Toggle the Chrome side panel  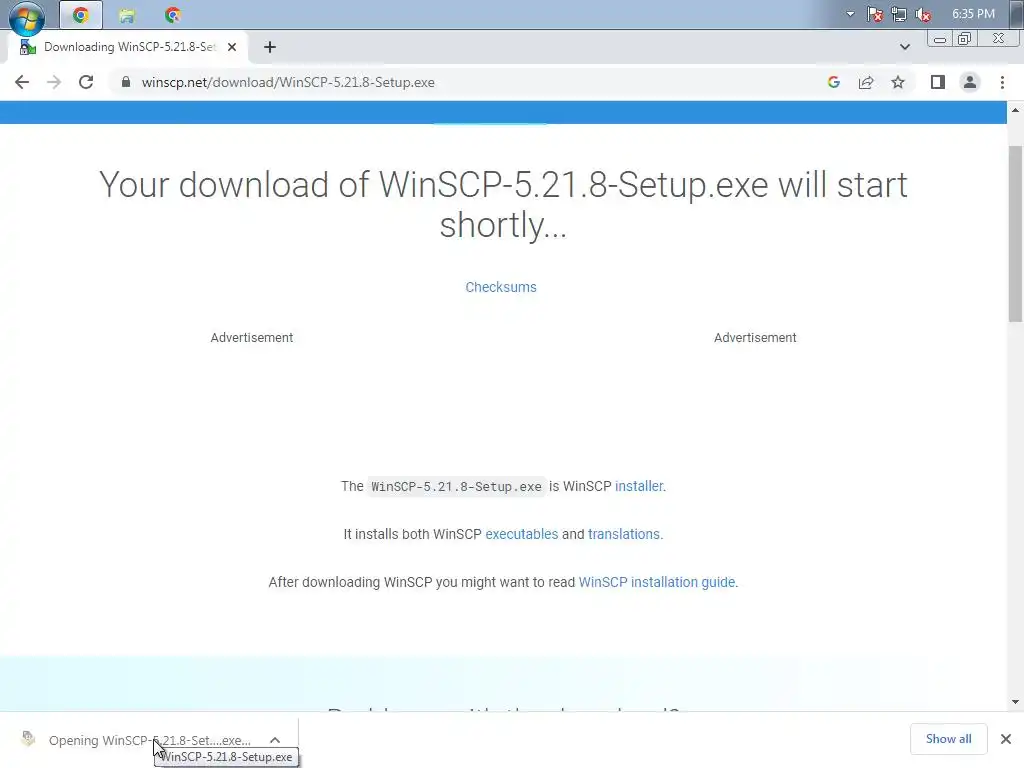click(938, 82)
